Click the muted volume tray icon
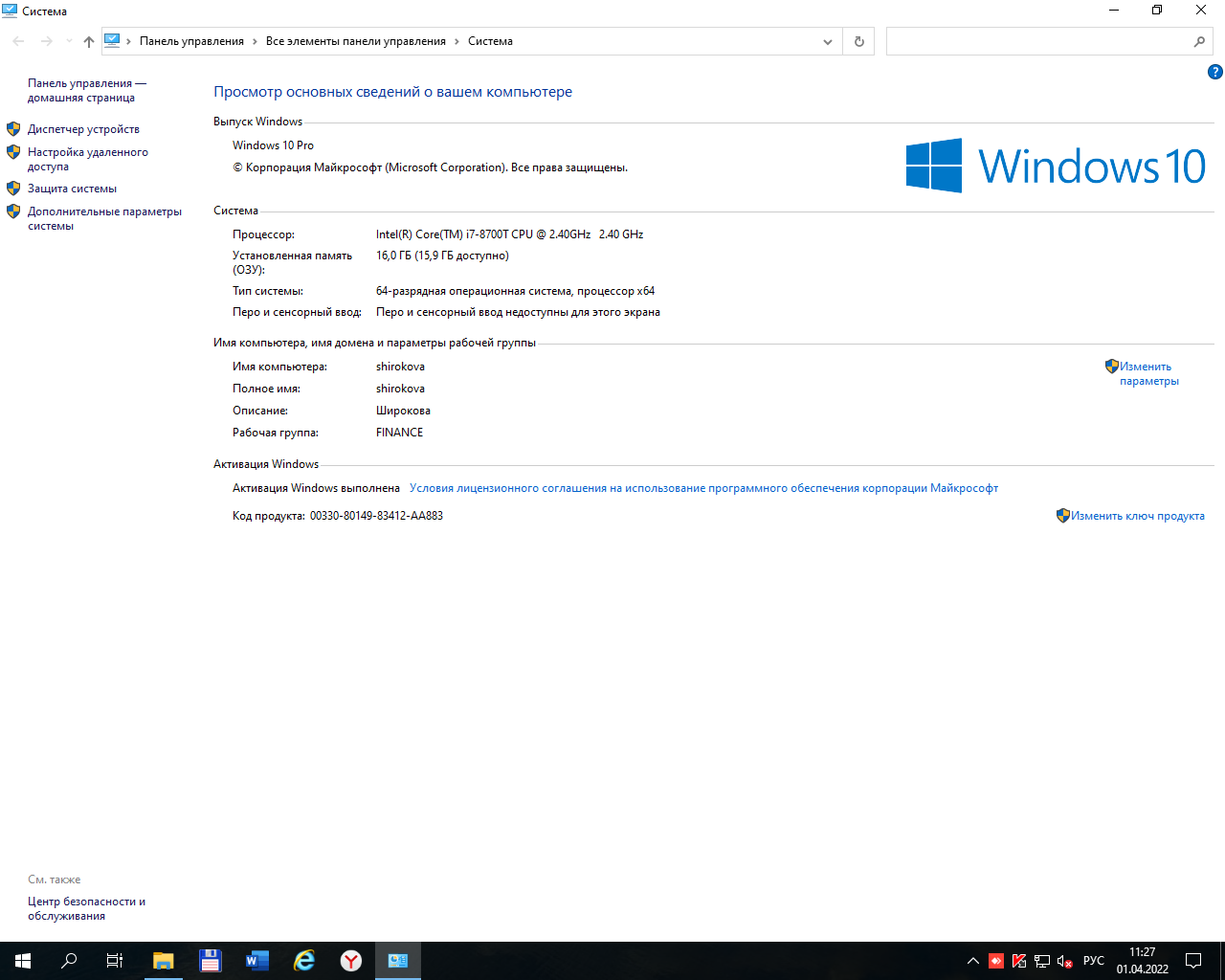The width and height of the screenshot is (1225, 980). click(1065, 961)
